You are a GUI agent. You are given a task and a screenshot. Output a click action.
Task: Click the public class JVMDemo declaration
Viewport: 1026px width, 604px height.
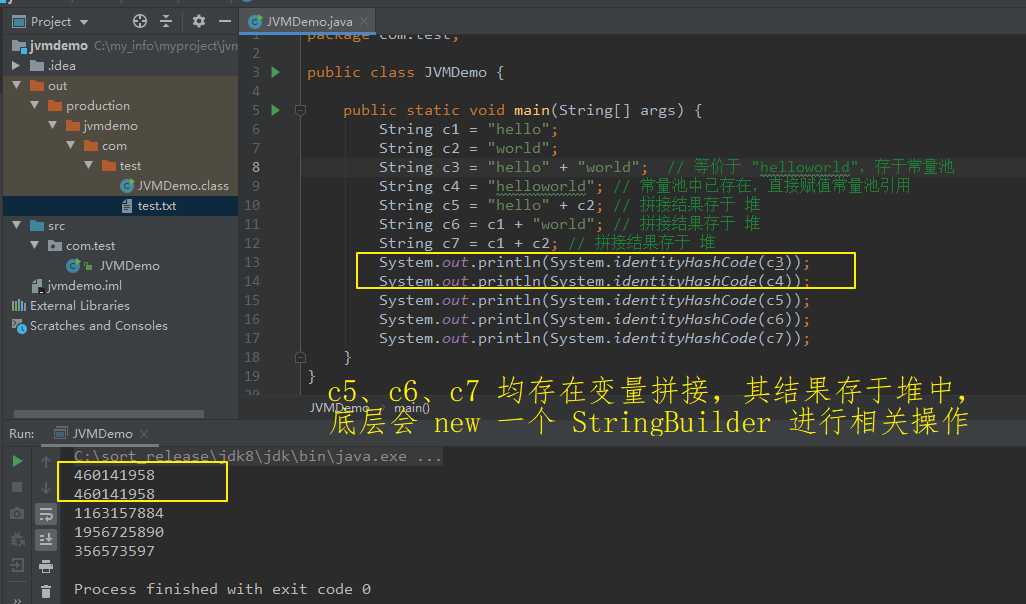(x=406, y=72)
